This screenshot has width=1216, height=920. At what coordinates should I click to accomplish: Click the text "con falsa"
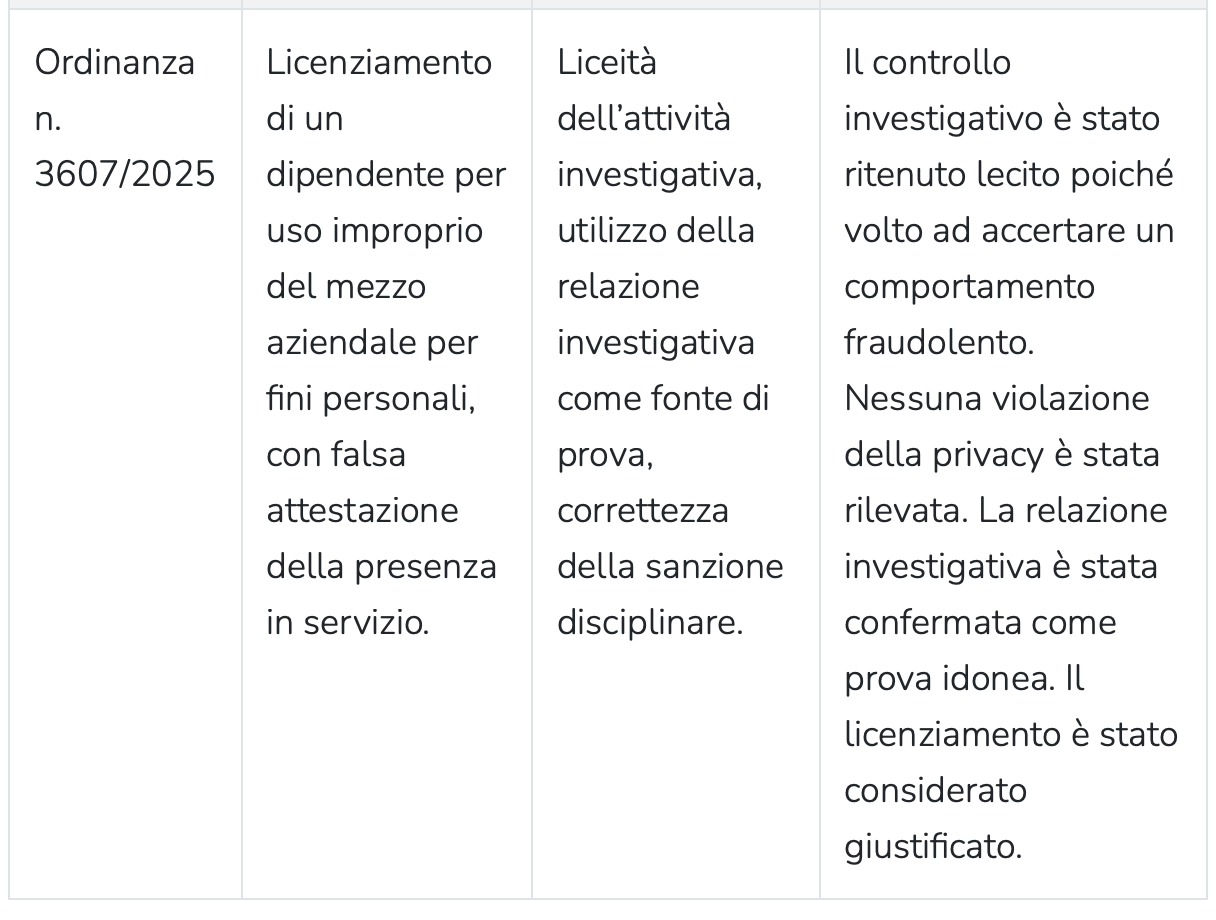click(x=336, y=455)
